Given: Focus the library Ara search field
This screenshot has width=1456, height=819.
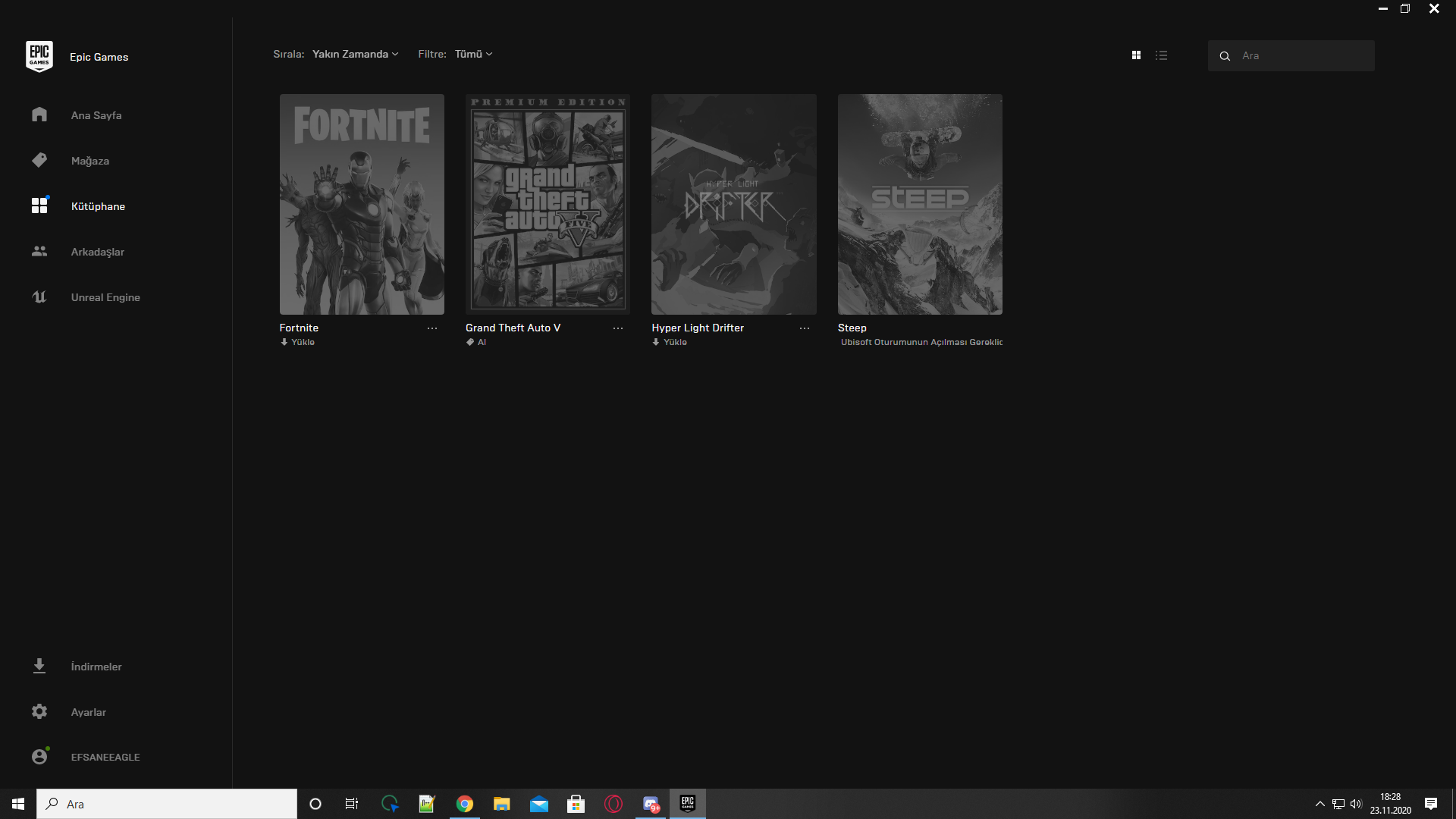Looking at the screenshot, I should [x=1291, y=55].
